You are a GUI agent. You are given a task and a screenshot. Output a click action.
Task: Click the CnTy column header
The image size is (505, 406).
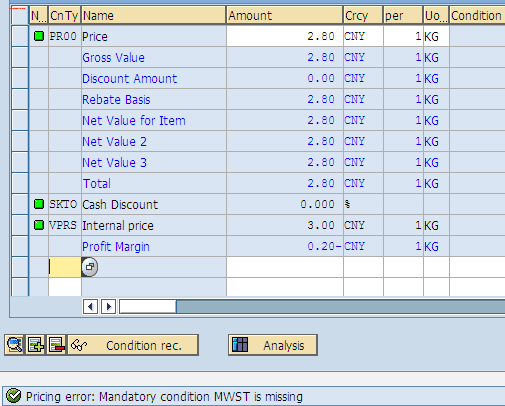point(65,15)
